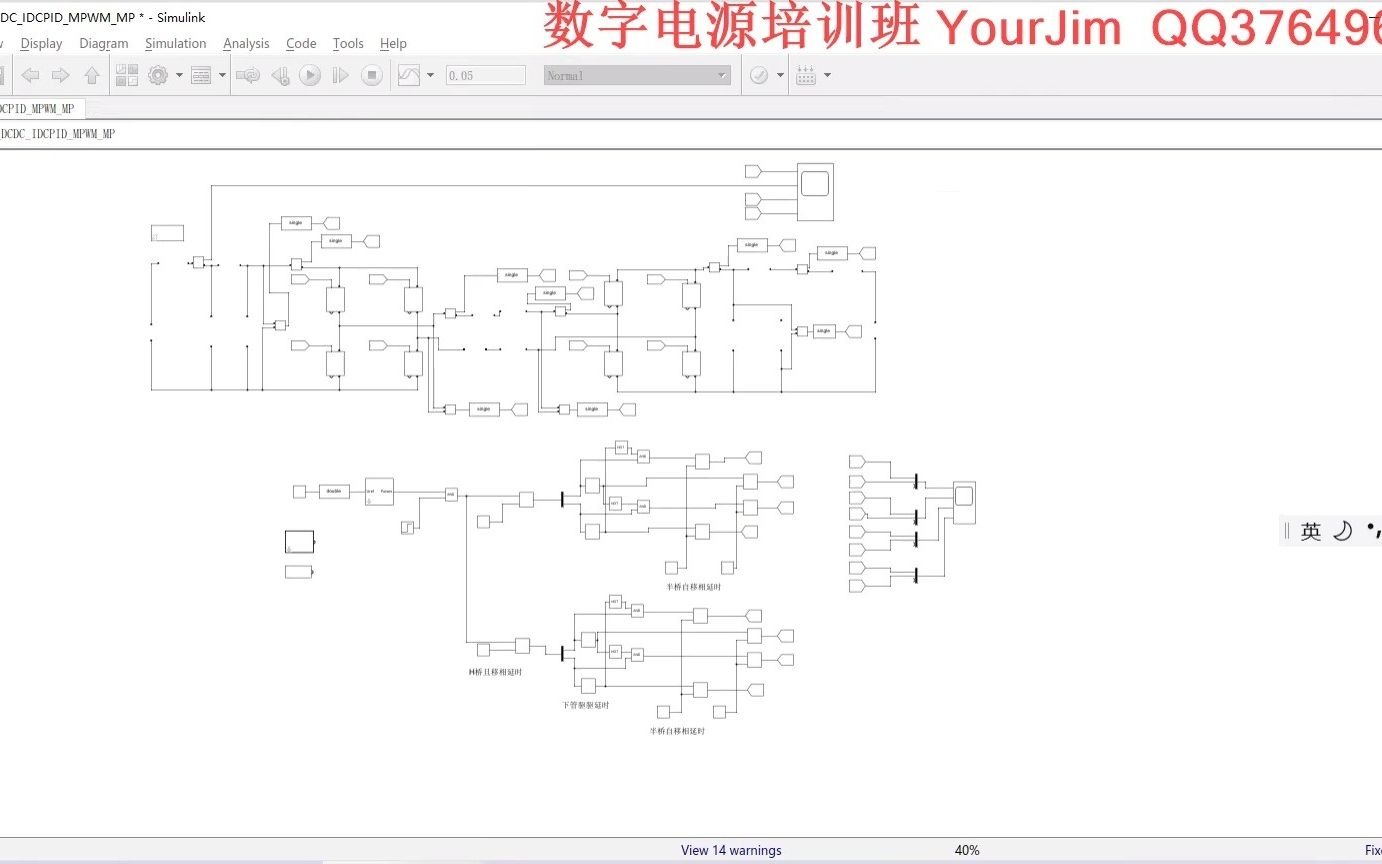Update the diagram with the refresh icon
The height and width of the screenshot is (864, 1382).
(248, 74)
